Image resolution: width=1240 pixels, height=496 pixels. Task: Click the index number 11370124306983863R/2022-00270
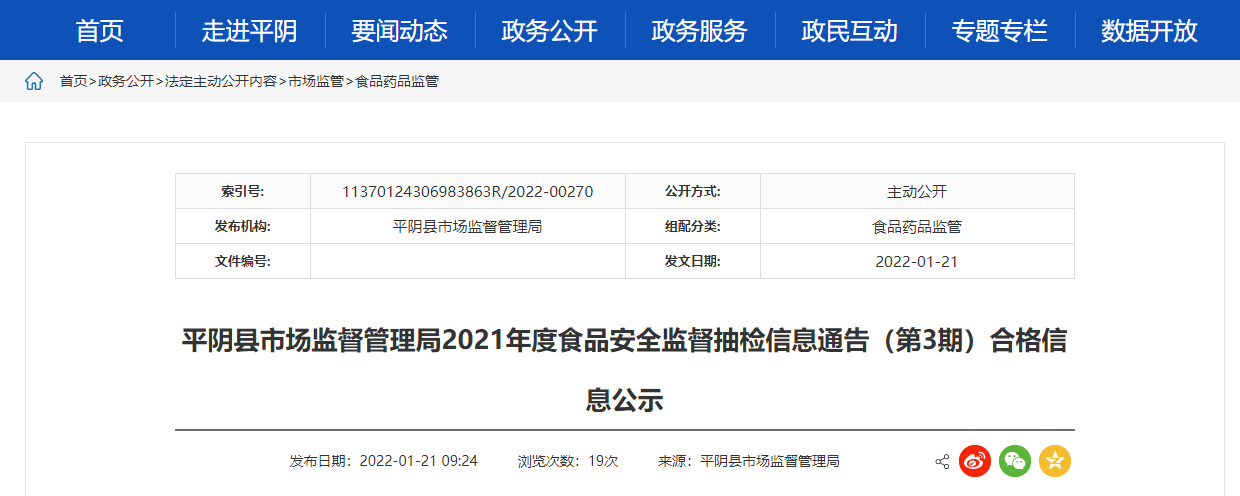point(467,191)
